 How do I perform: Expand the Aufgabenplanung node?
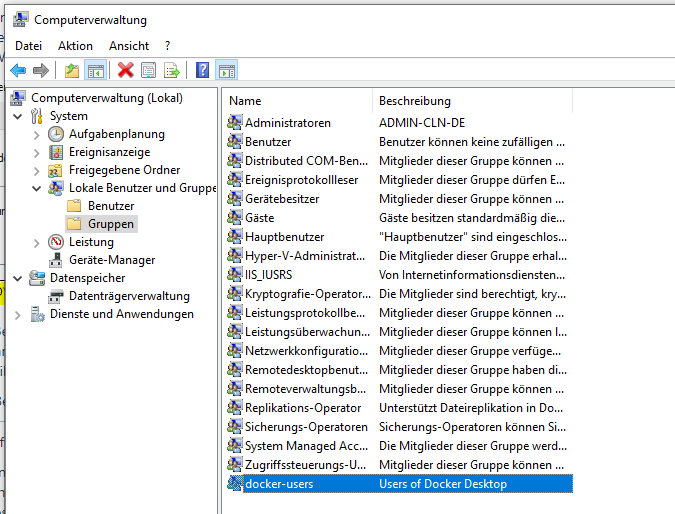coord(37,134)
